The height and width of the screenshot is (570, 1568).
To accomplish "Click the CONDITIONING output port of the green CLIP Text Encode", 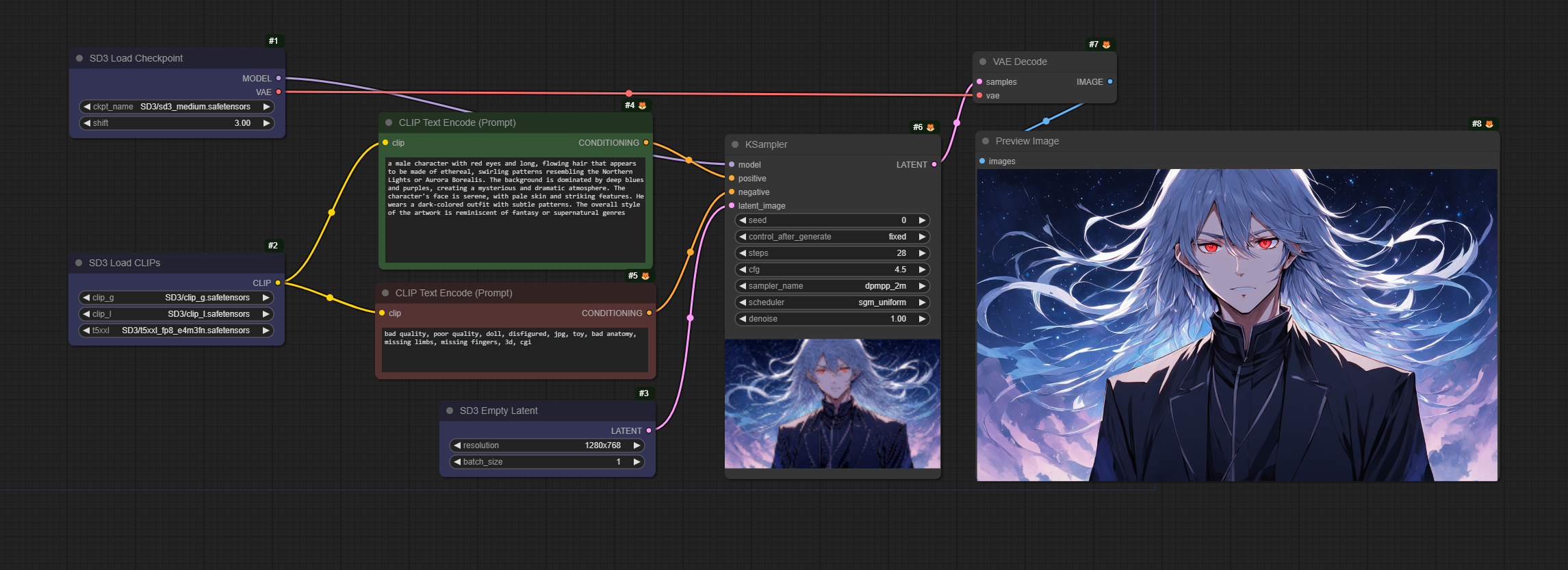I will click(646, 142).
